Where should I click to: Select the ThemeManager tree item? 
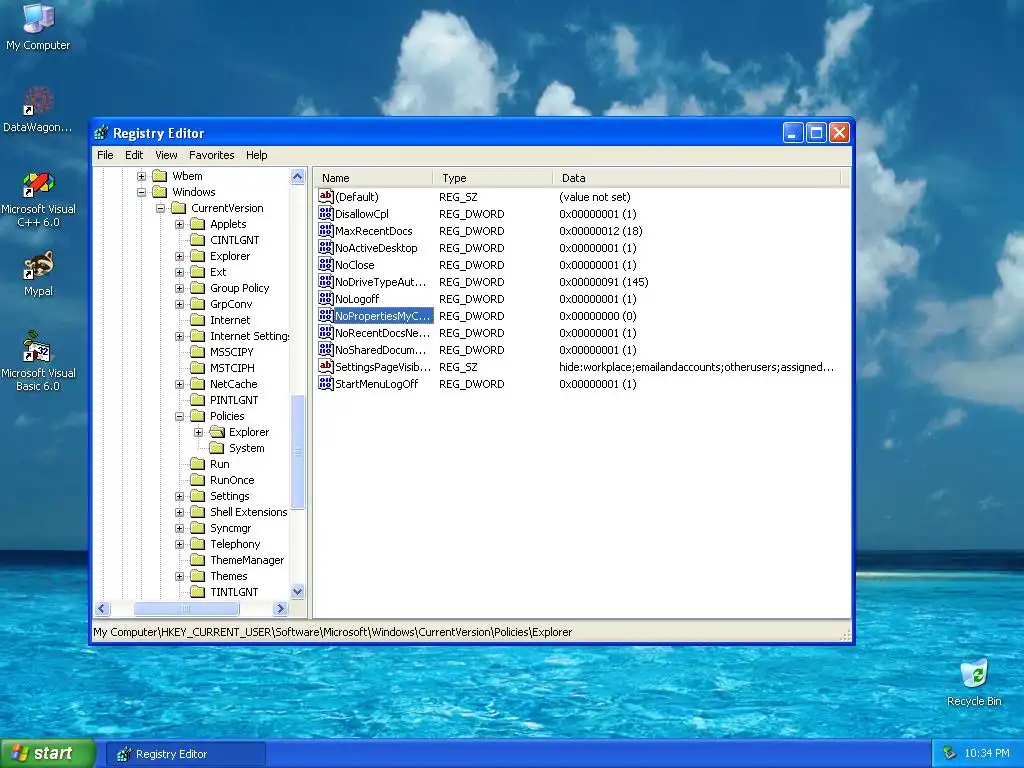pos(247,560)
